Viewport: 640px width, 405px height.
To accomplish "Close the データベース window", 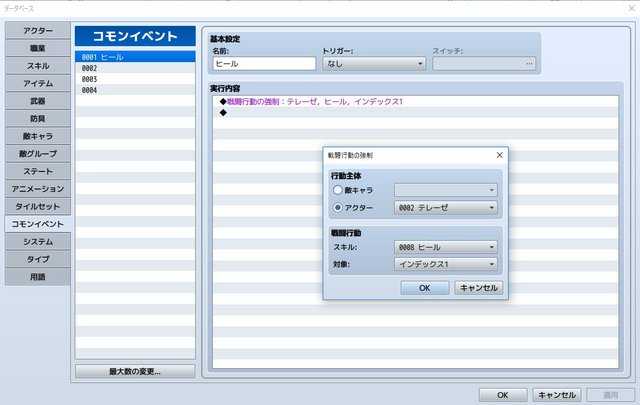I will [631, 8].
